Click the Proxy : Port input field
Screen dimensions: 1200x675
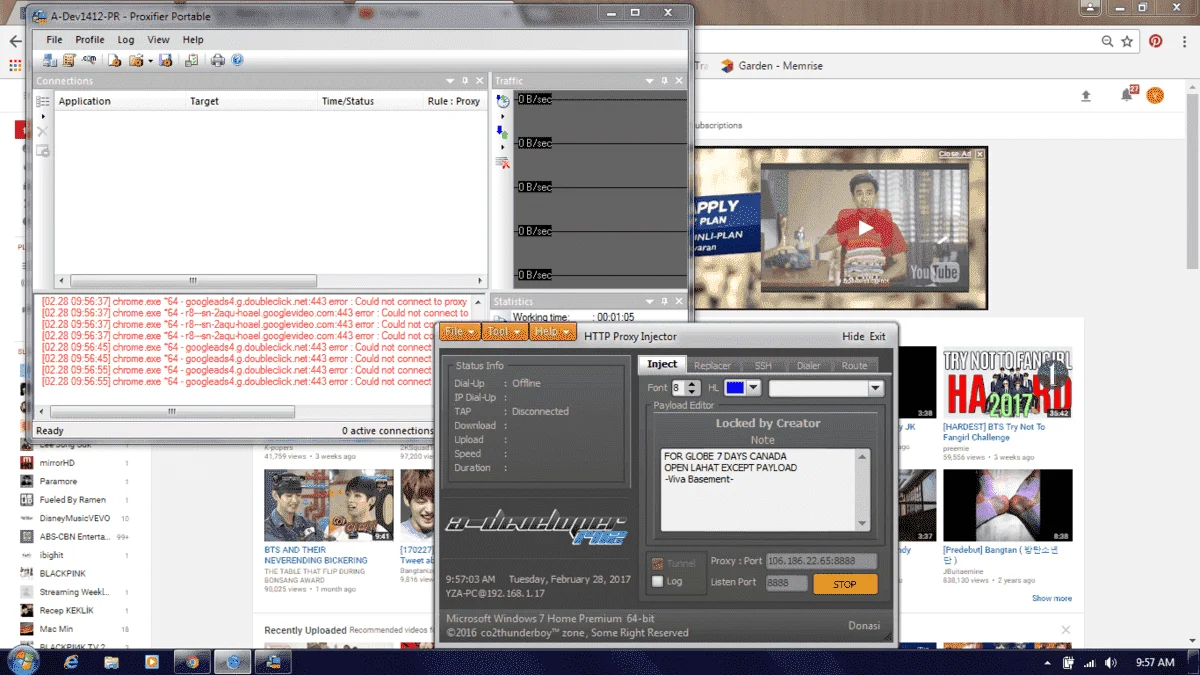coord(822,561)
